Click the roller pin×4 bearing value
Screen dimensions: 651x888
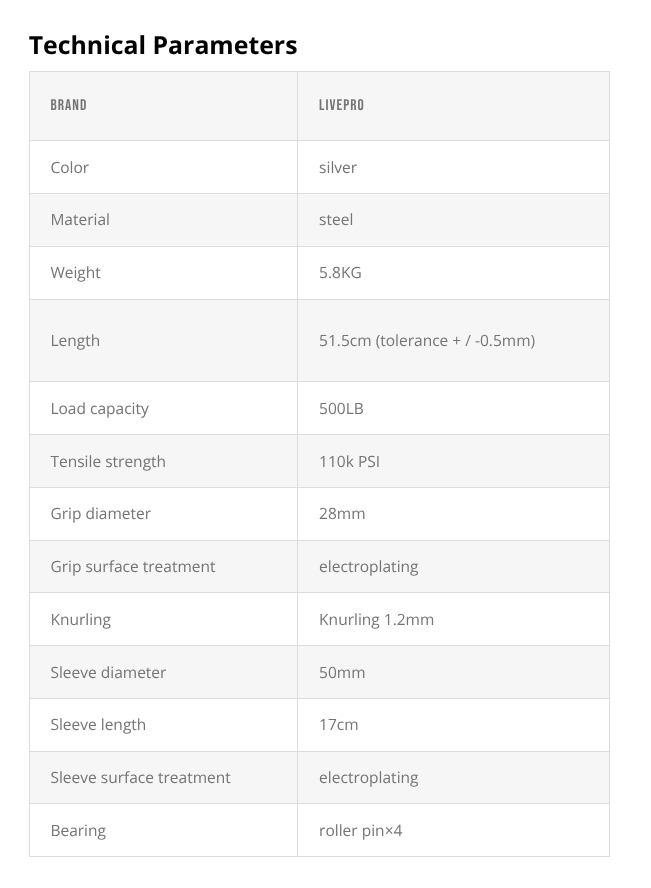(x=360, y=830)
